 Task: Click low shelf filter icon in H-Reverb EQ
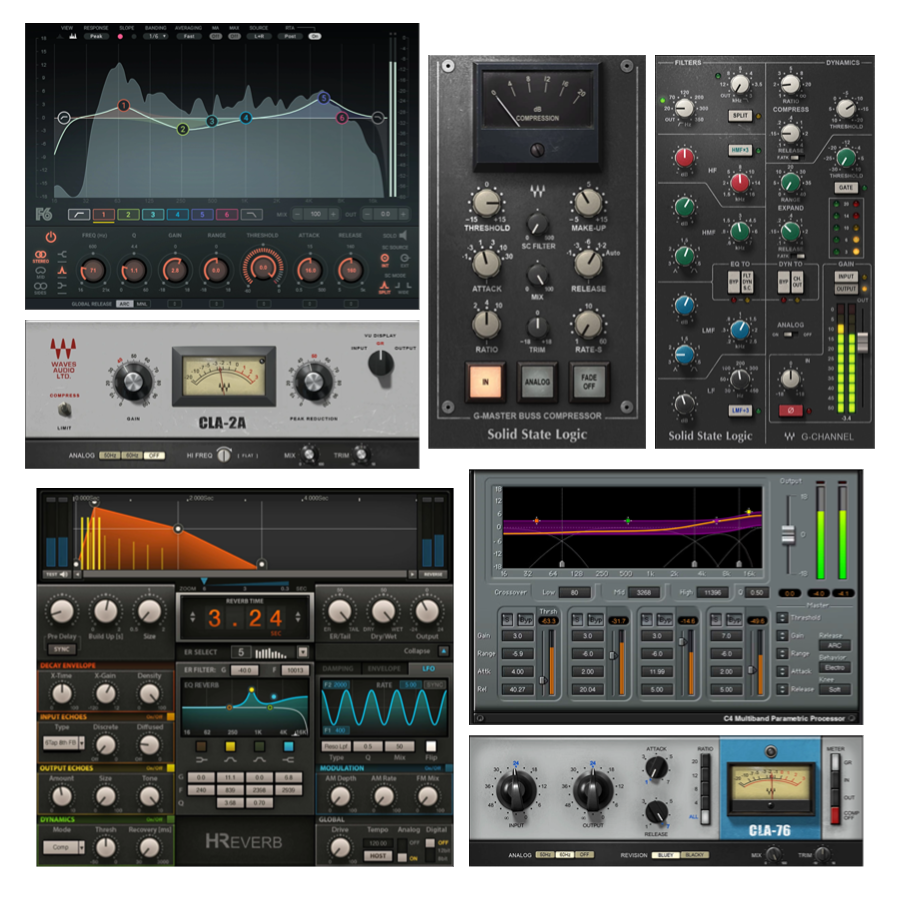pos(201,760)
